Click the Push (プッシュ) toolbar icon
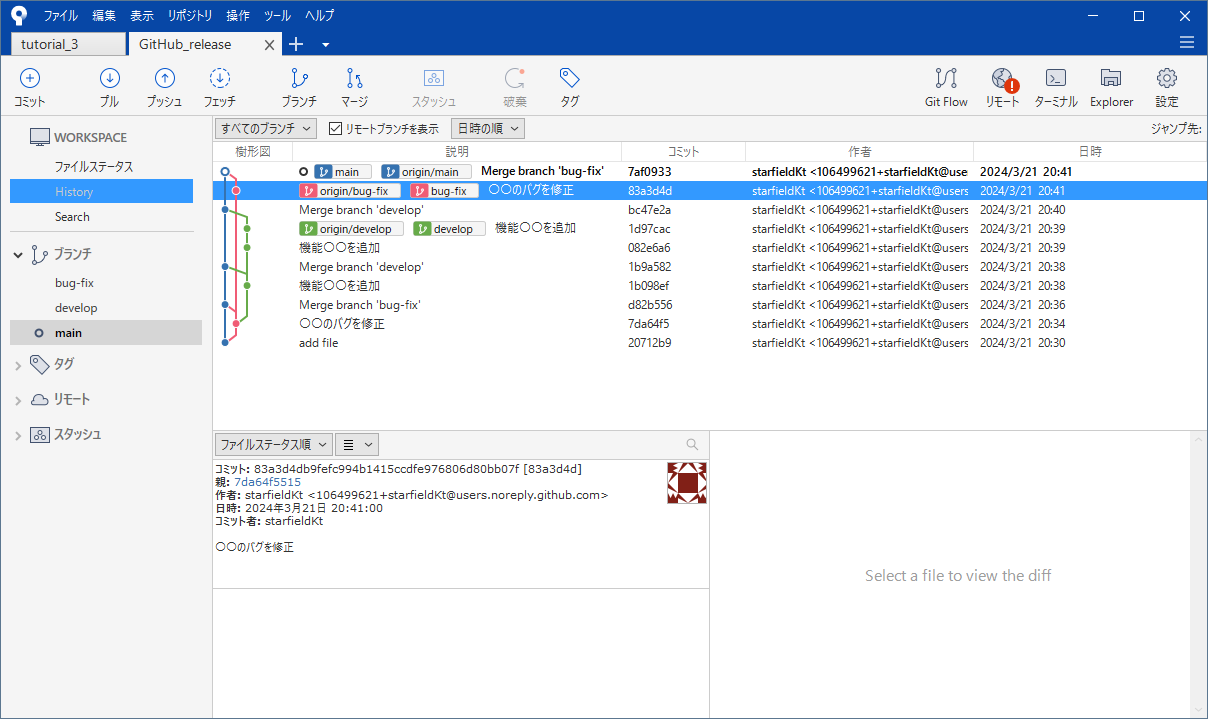This screenshot has height=719, width=1208. (165, 78)
